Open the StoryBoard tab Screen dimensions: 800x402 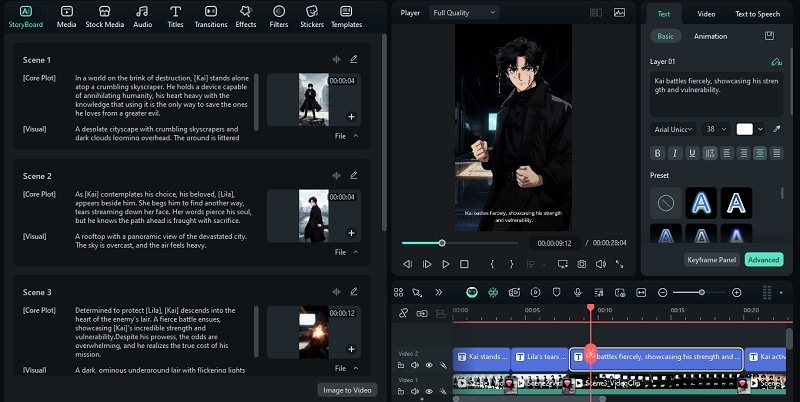pyautogui.click(x=26, y=17)
